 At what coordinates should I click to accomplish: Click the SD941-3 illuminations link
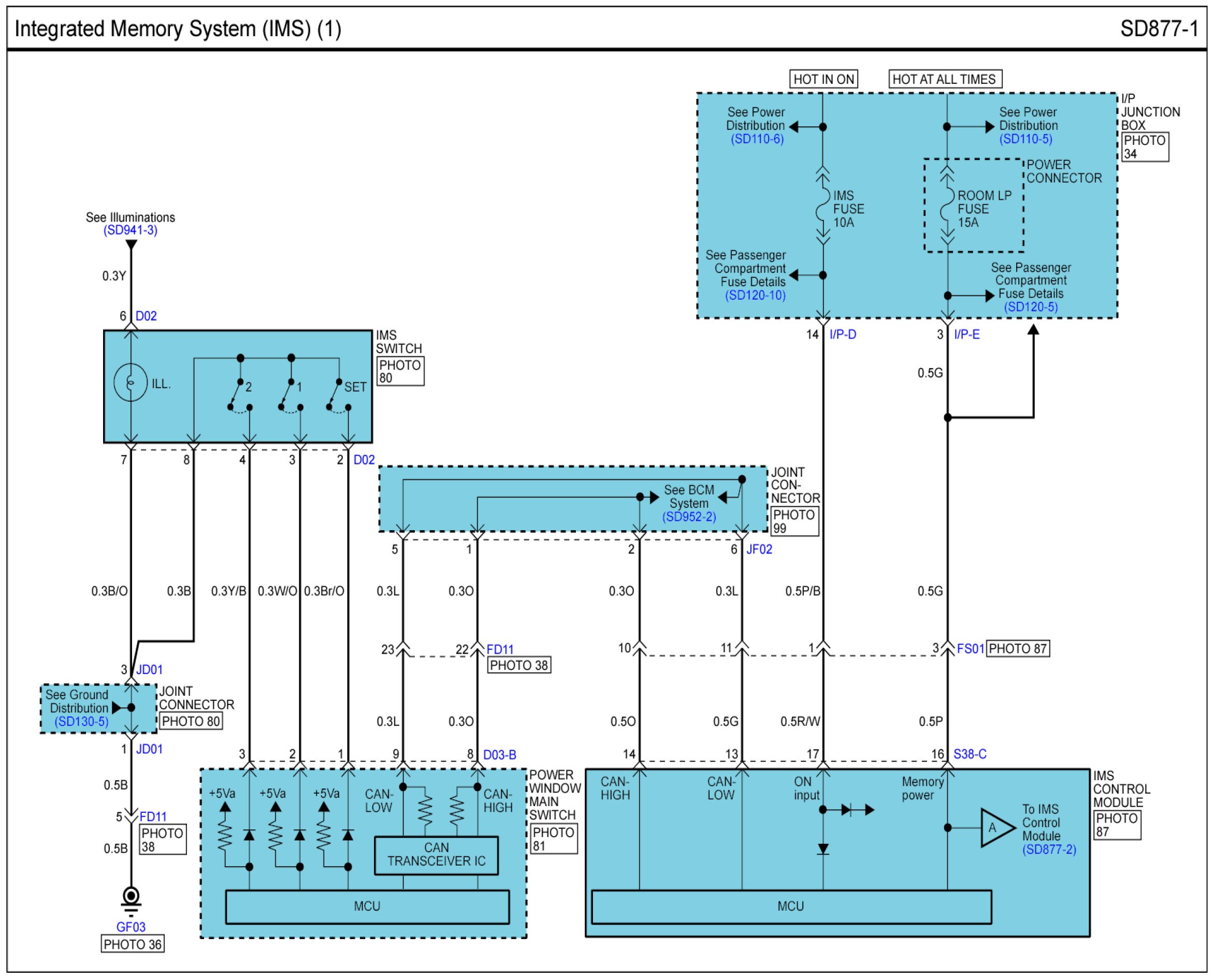[x=131, y=230]
